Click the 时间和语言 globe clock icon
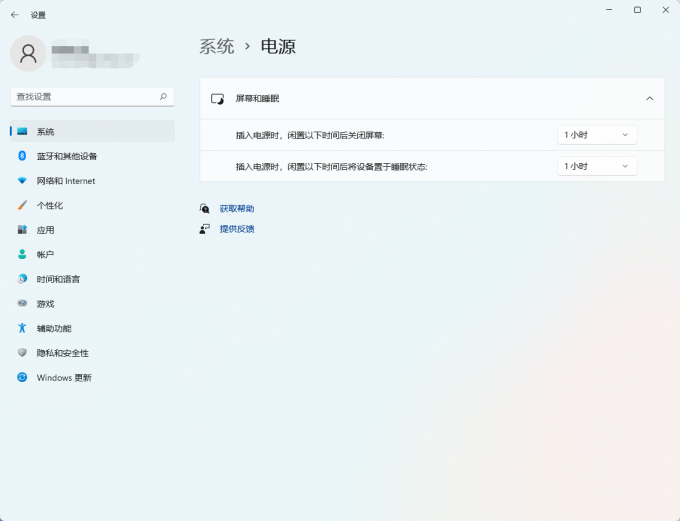This screenshot has height=521, width=680. 22,279
